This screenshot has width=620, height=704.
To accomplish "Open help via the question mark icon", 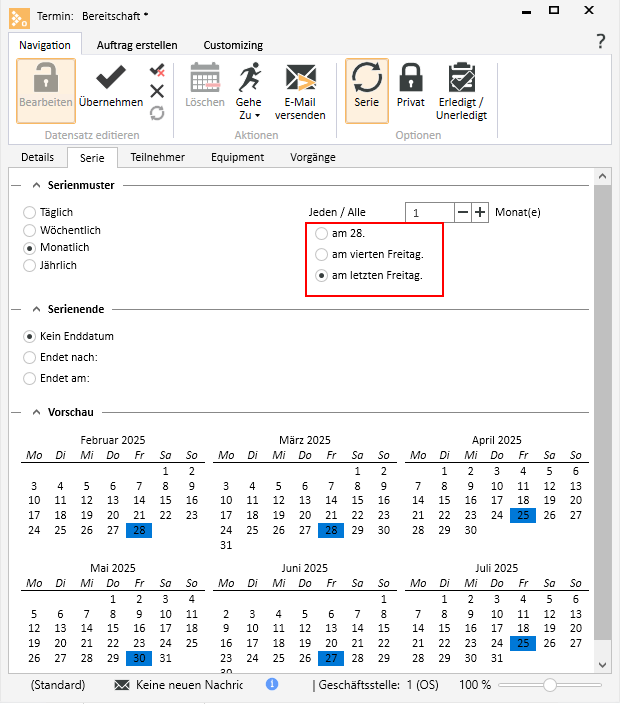I will [601, 41].
